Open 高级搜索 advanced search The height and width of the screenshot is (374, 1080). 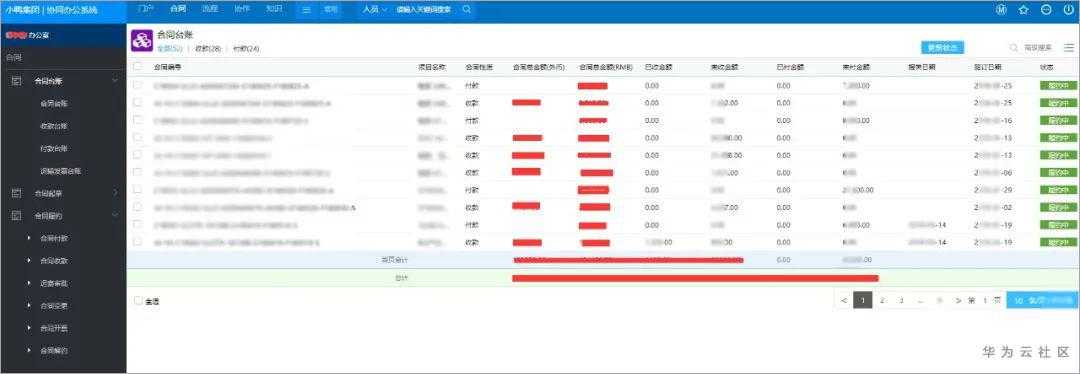(1037, 48)
